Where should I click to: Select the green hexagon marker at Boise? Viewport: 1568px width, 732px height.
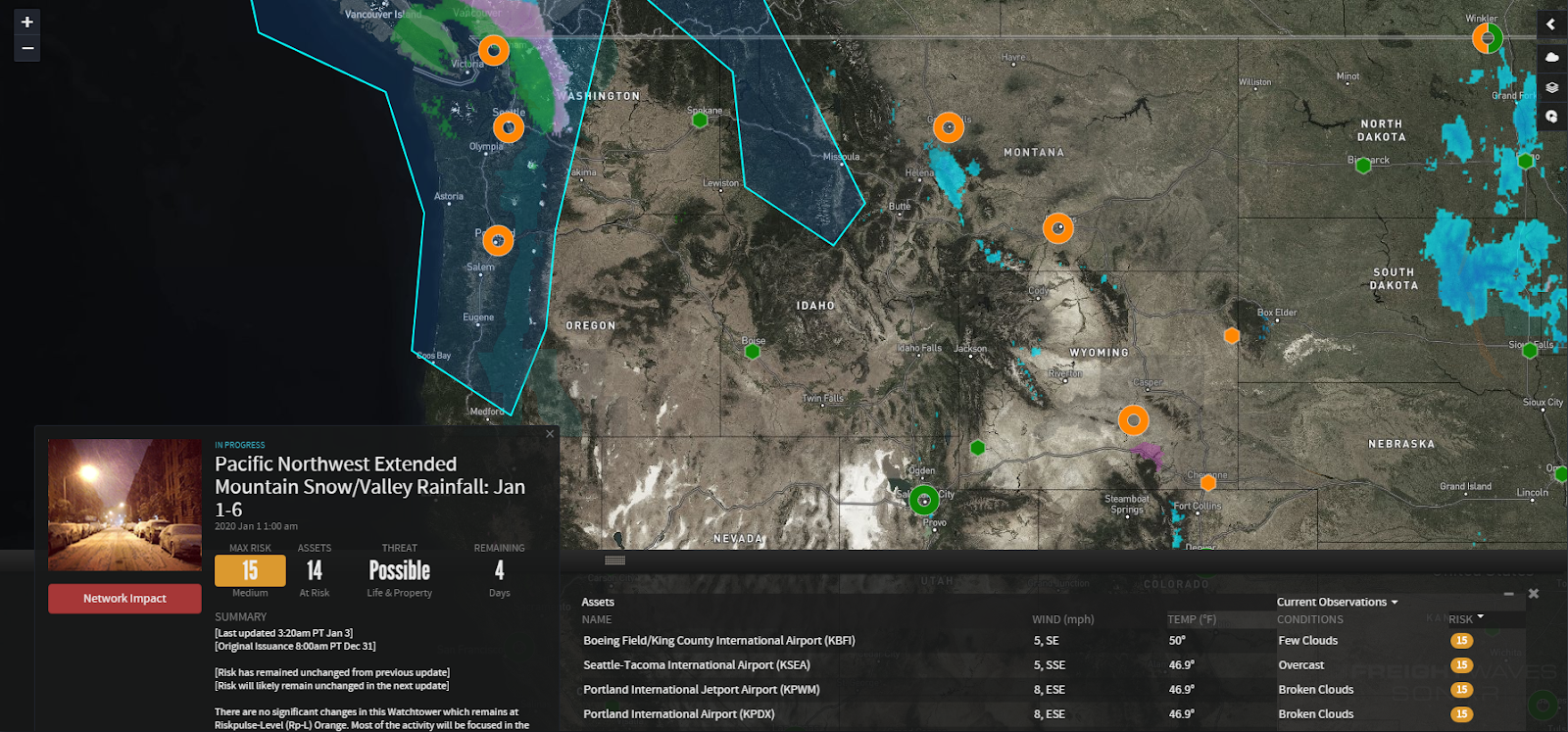753,352
